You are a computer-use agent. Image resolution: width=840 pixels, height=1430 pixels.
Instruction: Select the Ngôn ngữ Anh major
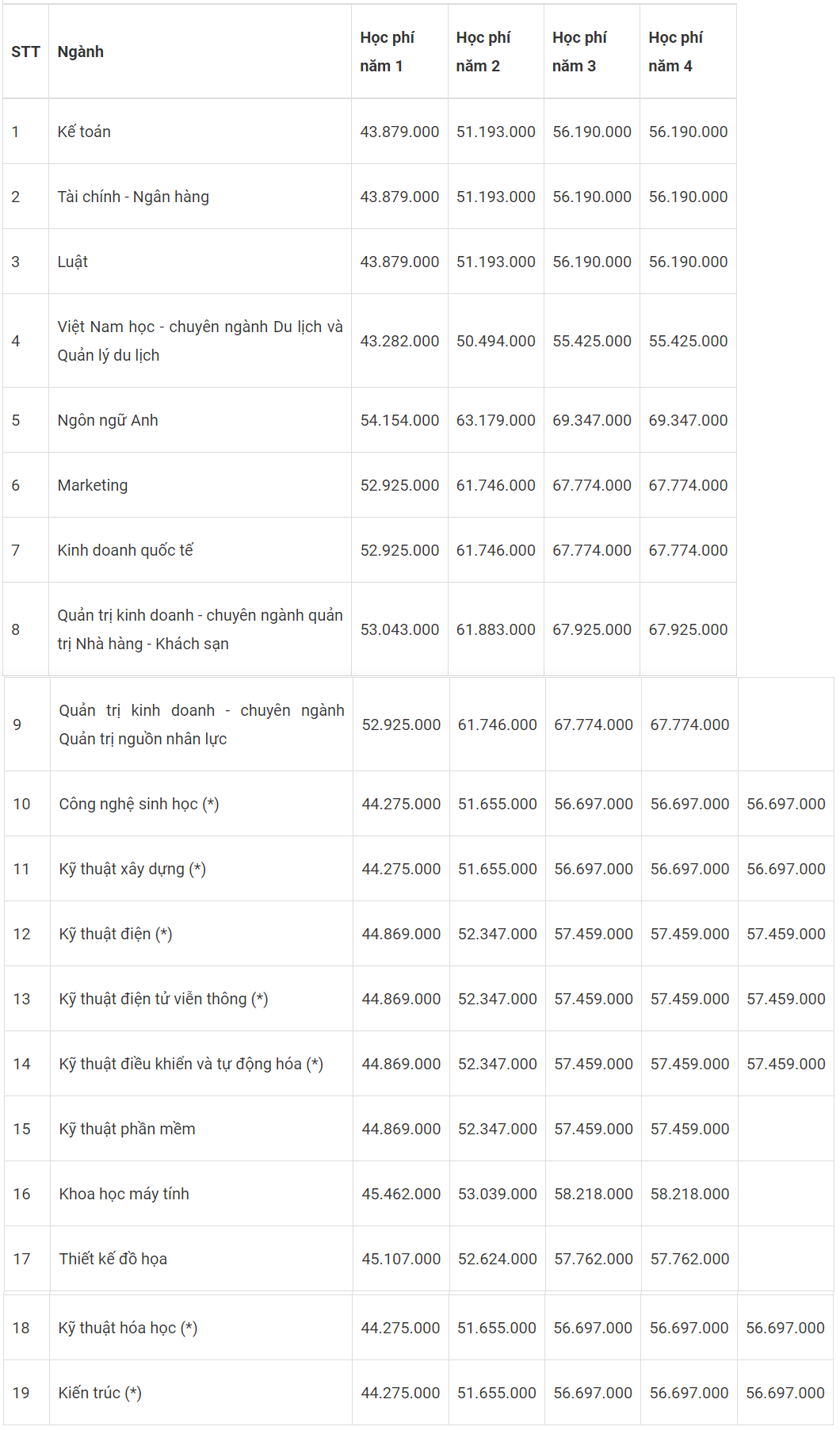click(x=200, y=420)
